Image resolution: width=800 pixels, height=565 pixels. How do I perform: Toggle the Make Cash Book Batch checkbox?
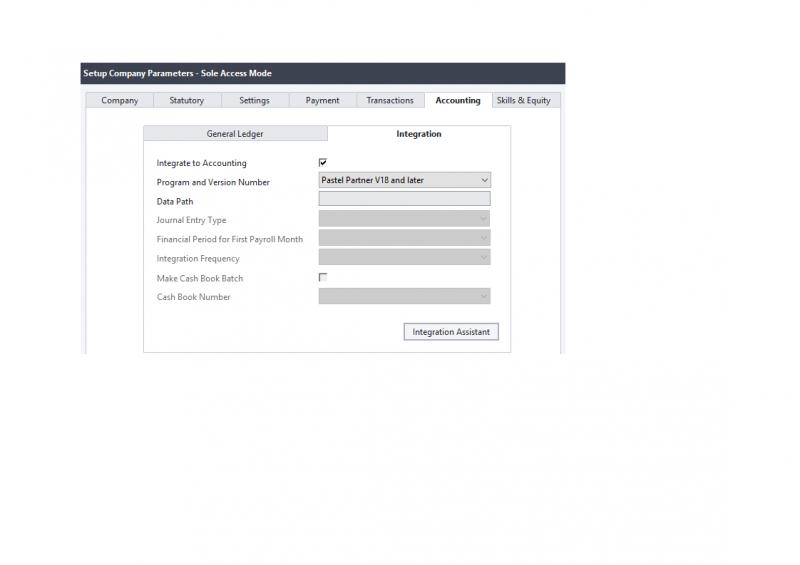pos(323,277)
